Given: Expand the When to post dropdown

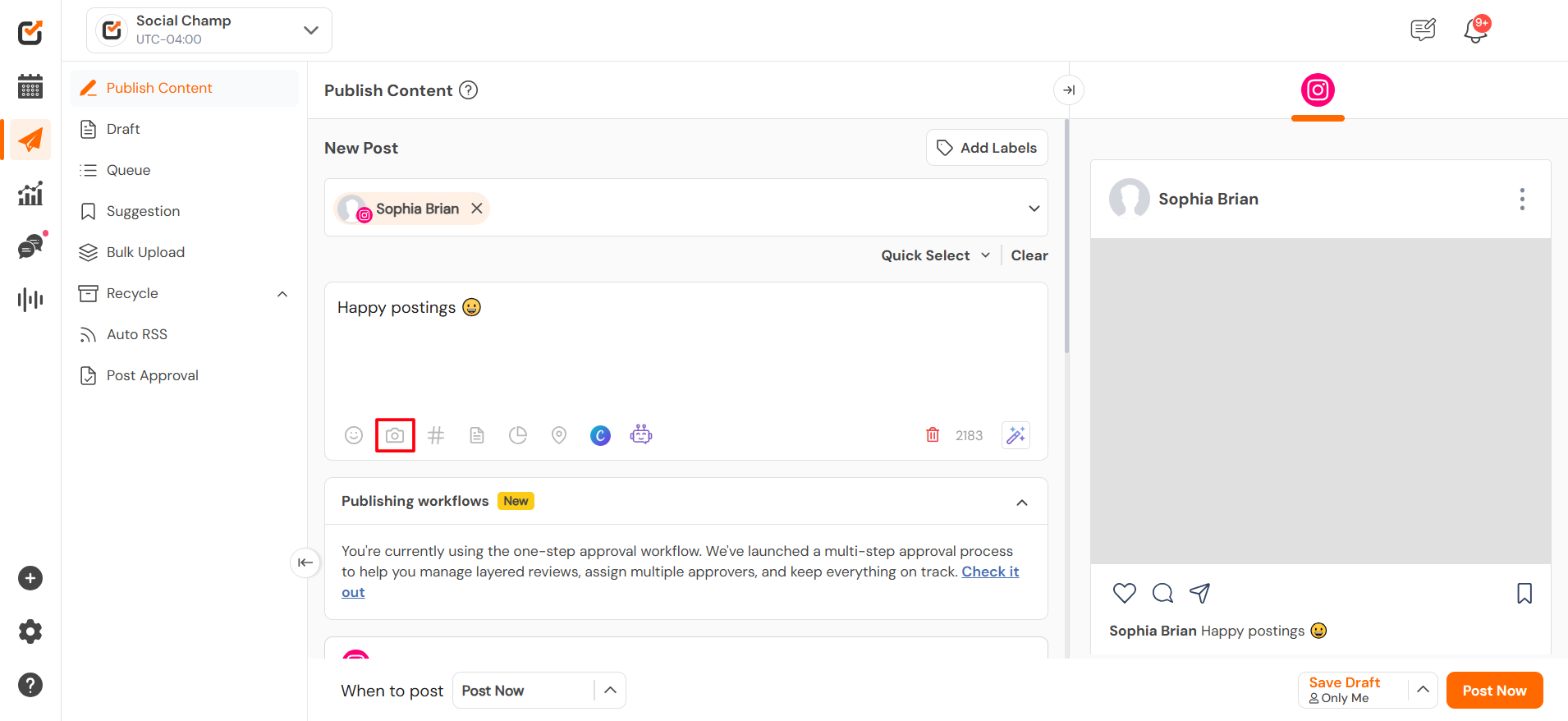Looking at the screenshot, I should click(x=610, y=691).
